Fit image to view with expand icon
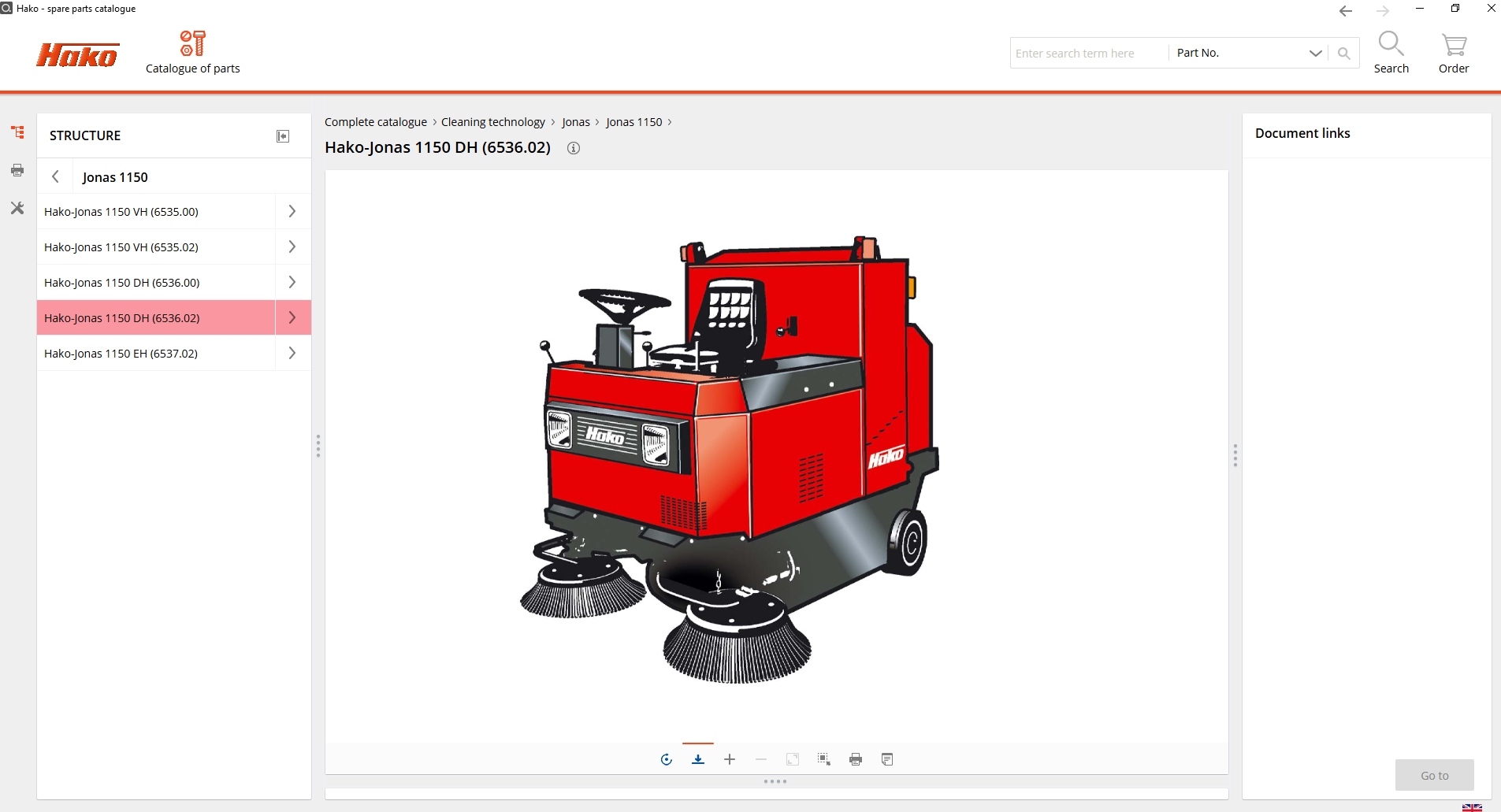 click(793, 759)
